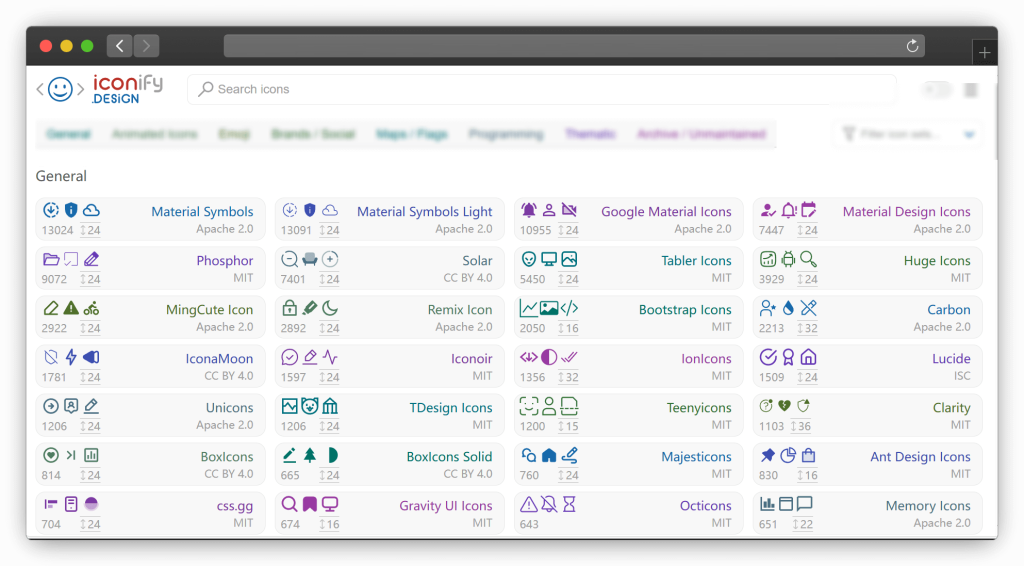Image resolution: width=1024 pixels, height=566 pixels.
Task: Switch to the Emoji category tab
Action: [234, 134]
